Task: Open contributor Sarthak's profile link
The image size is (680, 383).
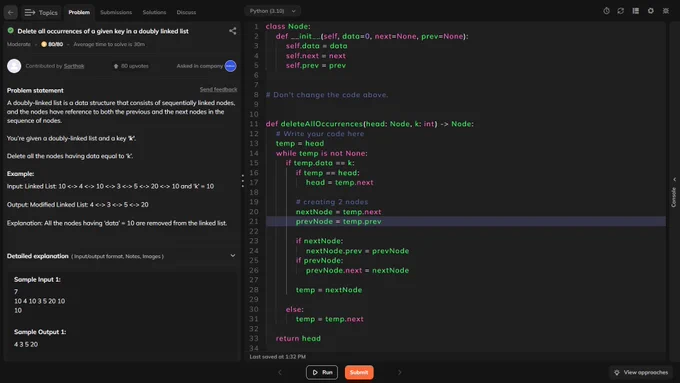Action: tap(74, 66)
